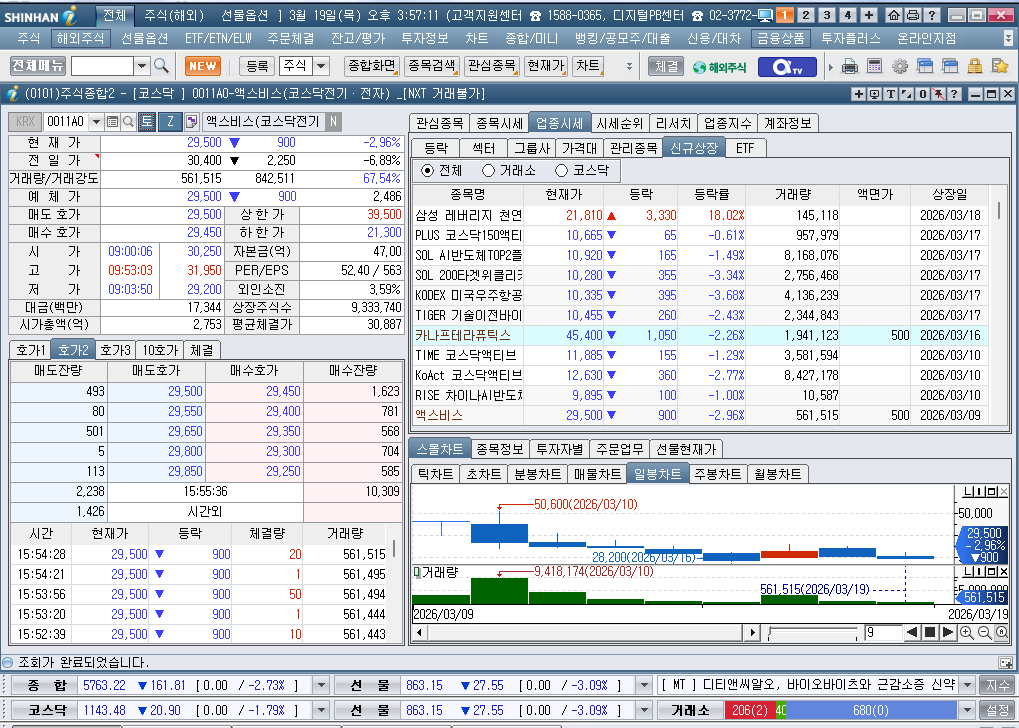This screenshot has width=1019, height=728.
Task: Click the 전체메뉴 button
Action: pyautogui.click(x=38, y=66)
